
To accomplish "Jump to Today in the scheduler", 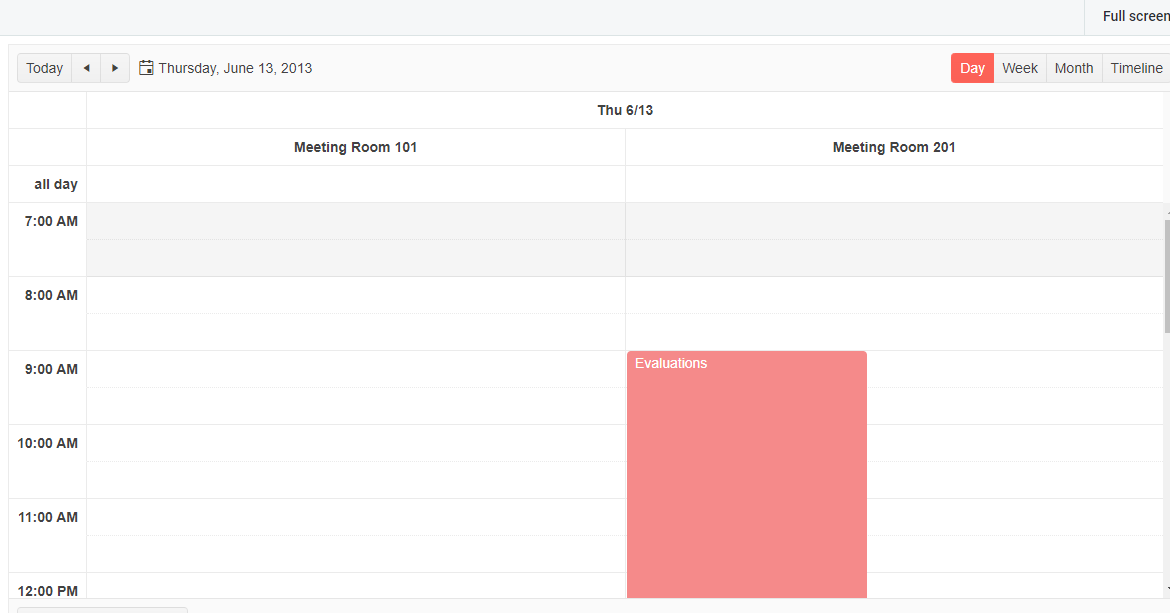I will tap(45, 68).
